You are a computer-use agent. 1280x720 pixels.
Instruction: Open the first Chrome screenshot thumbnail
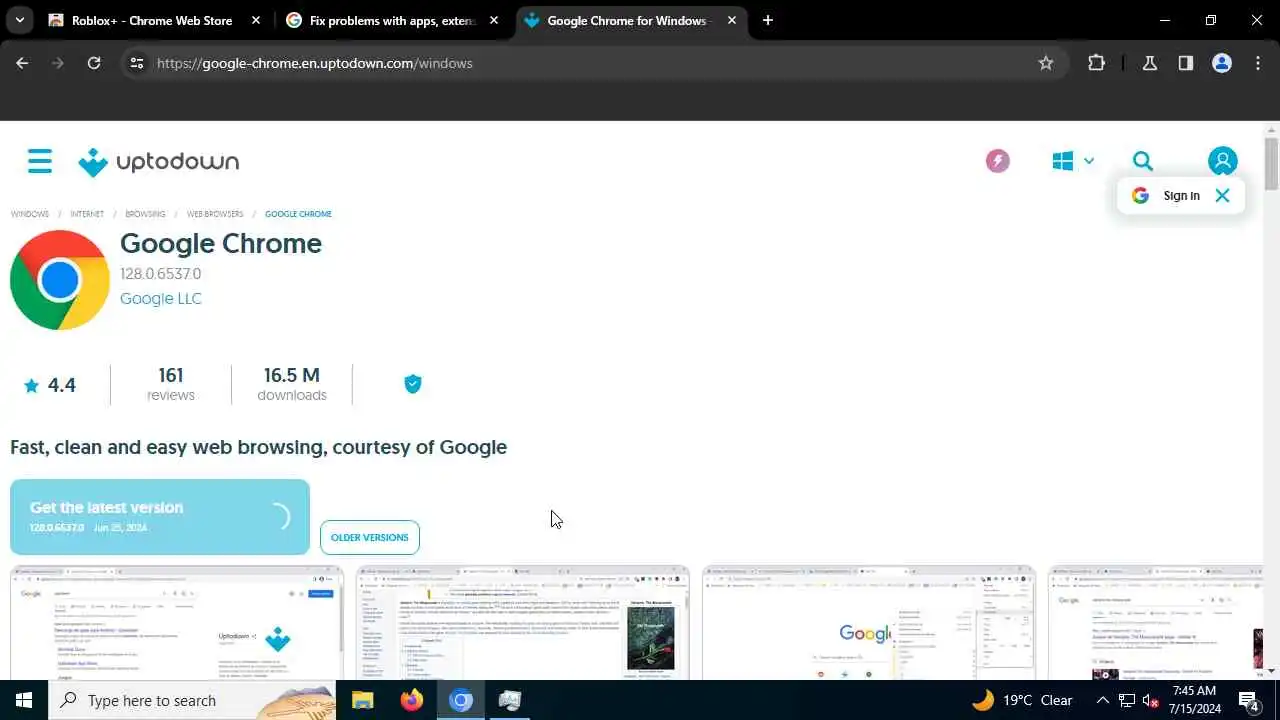coord(177,623)
